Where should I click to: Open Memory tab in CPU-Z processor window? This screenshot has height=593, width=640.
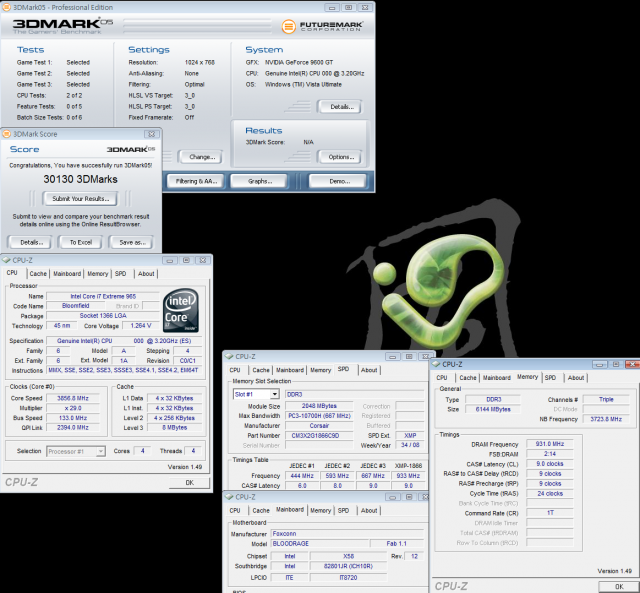(98, 274)
